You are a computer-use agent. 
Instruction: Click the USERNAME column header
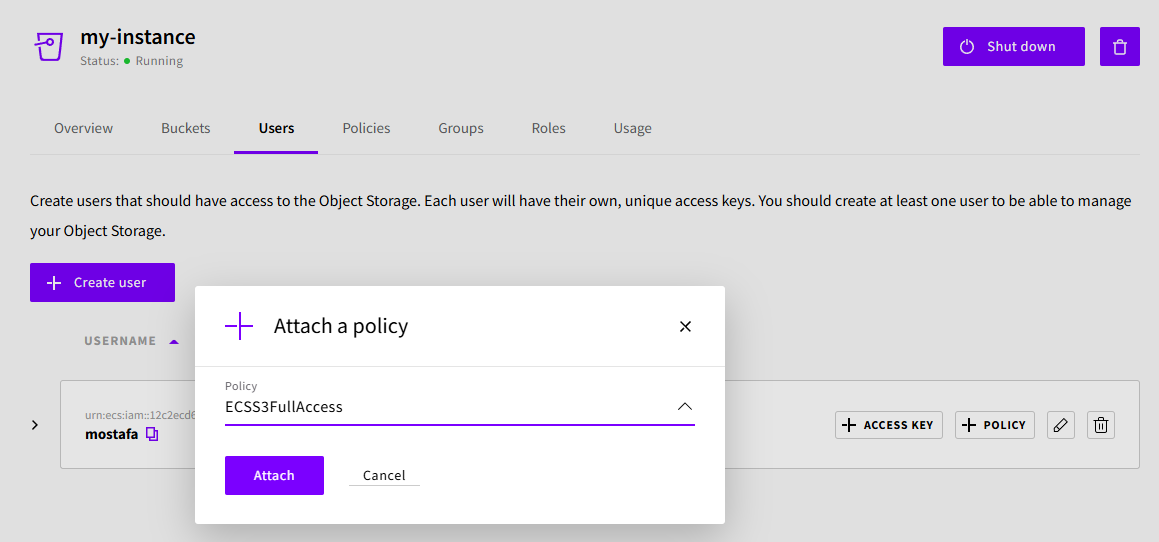[120, 341]
